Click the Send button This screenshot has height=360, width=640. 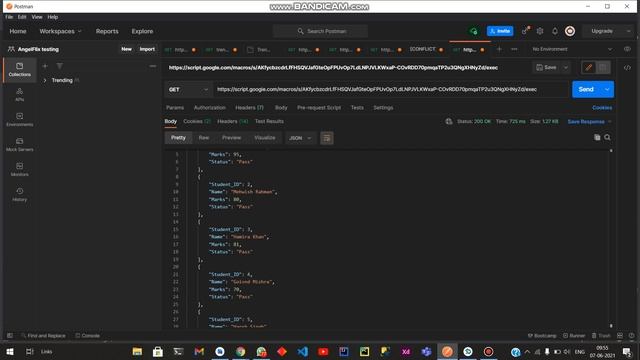pos(586,89)
